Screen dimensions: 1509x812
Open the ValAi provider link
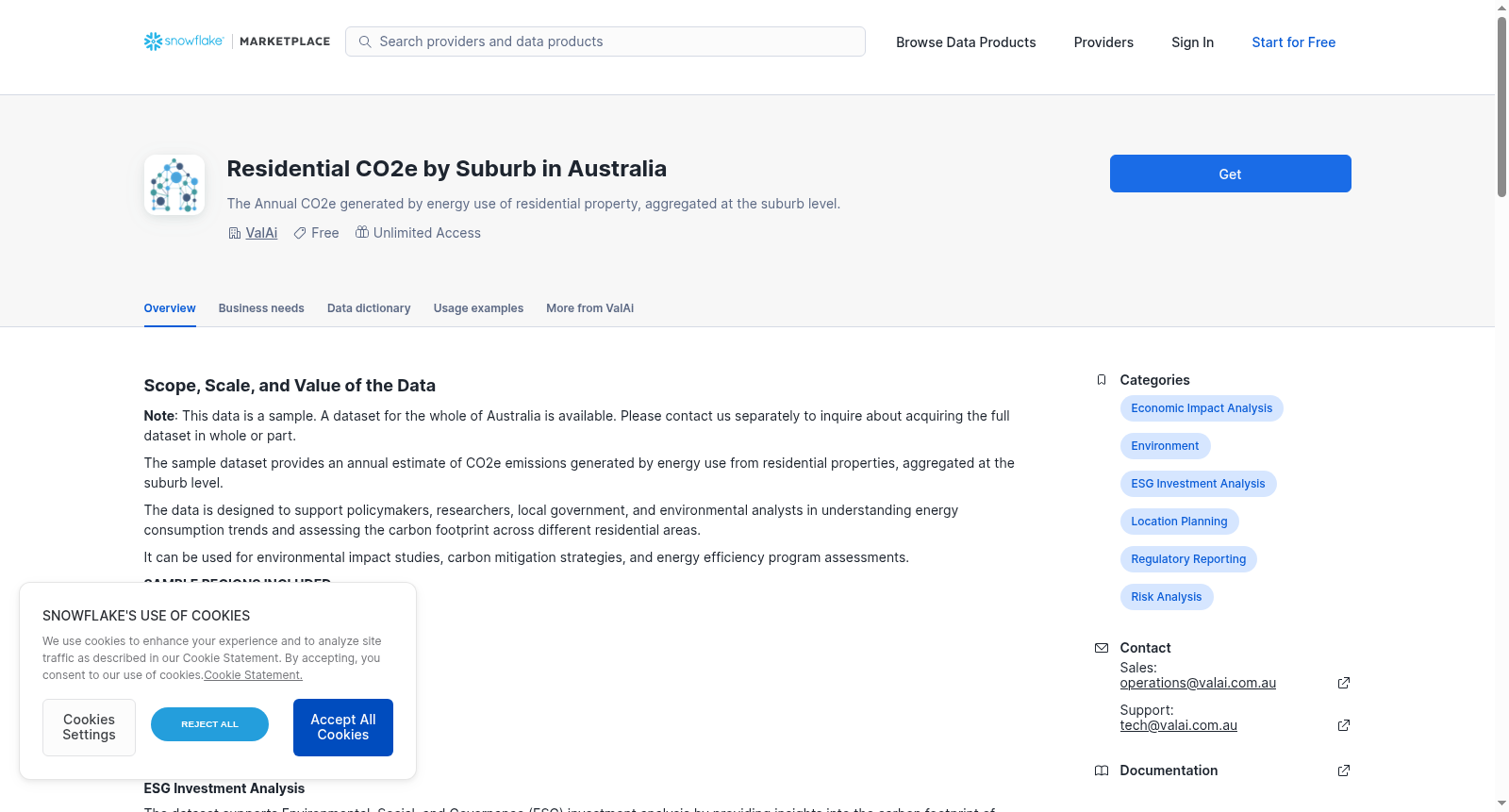click(261, 233)
